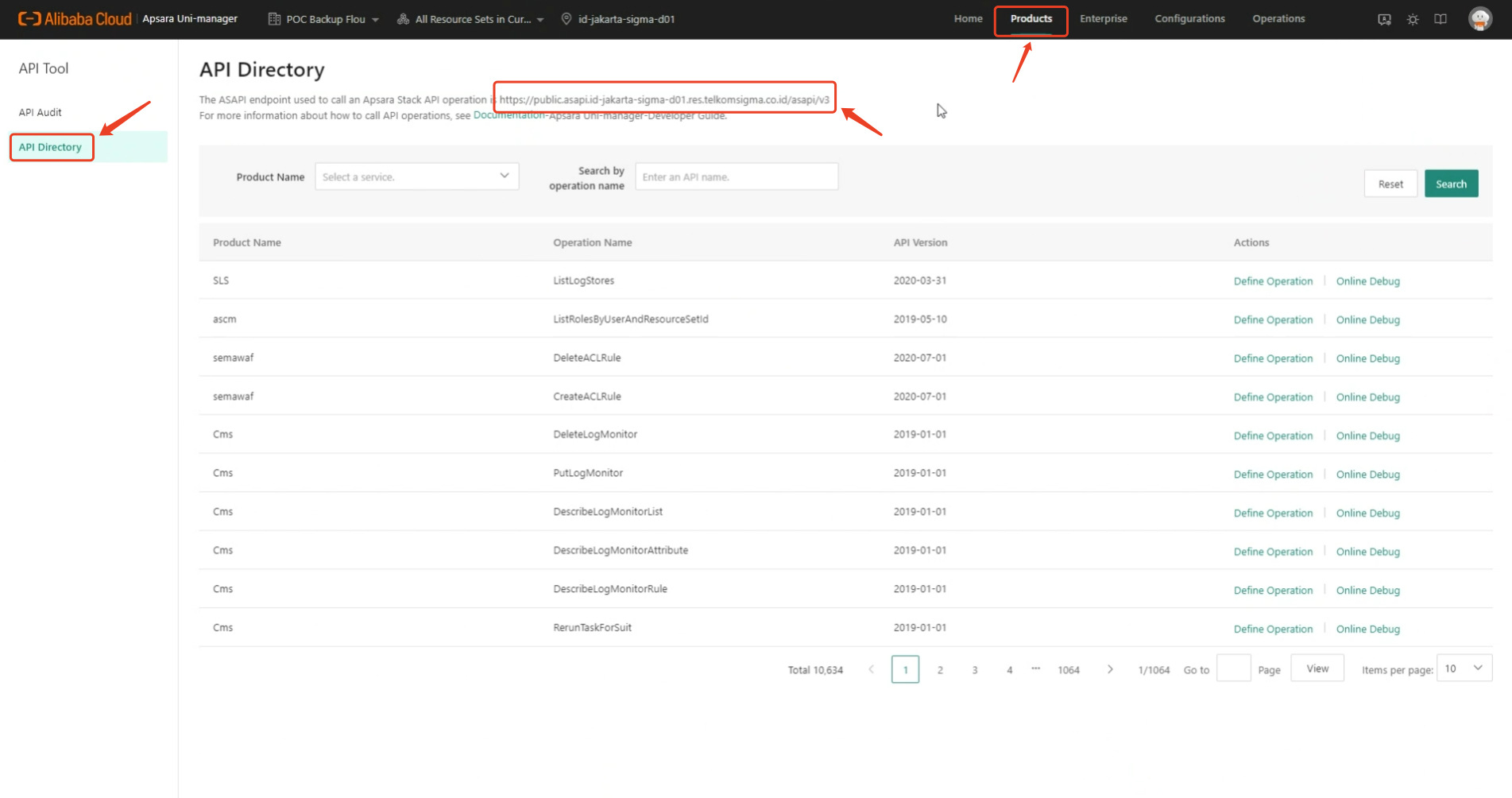Go to page 4 in pagination
This screenshot has width=1512, height=798.
1010,669
